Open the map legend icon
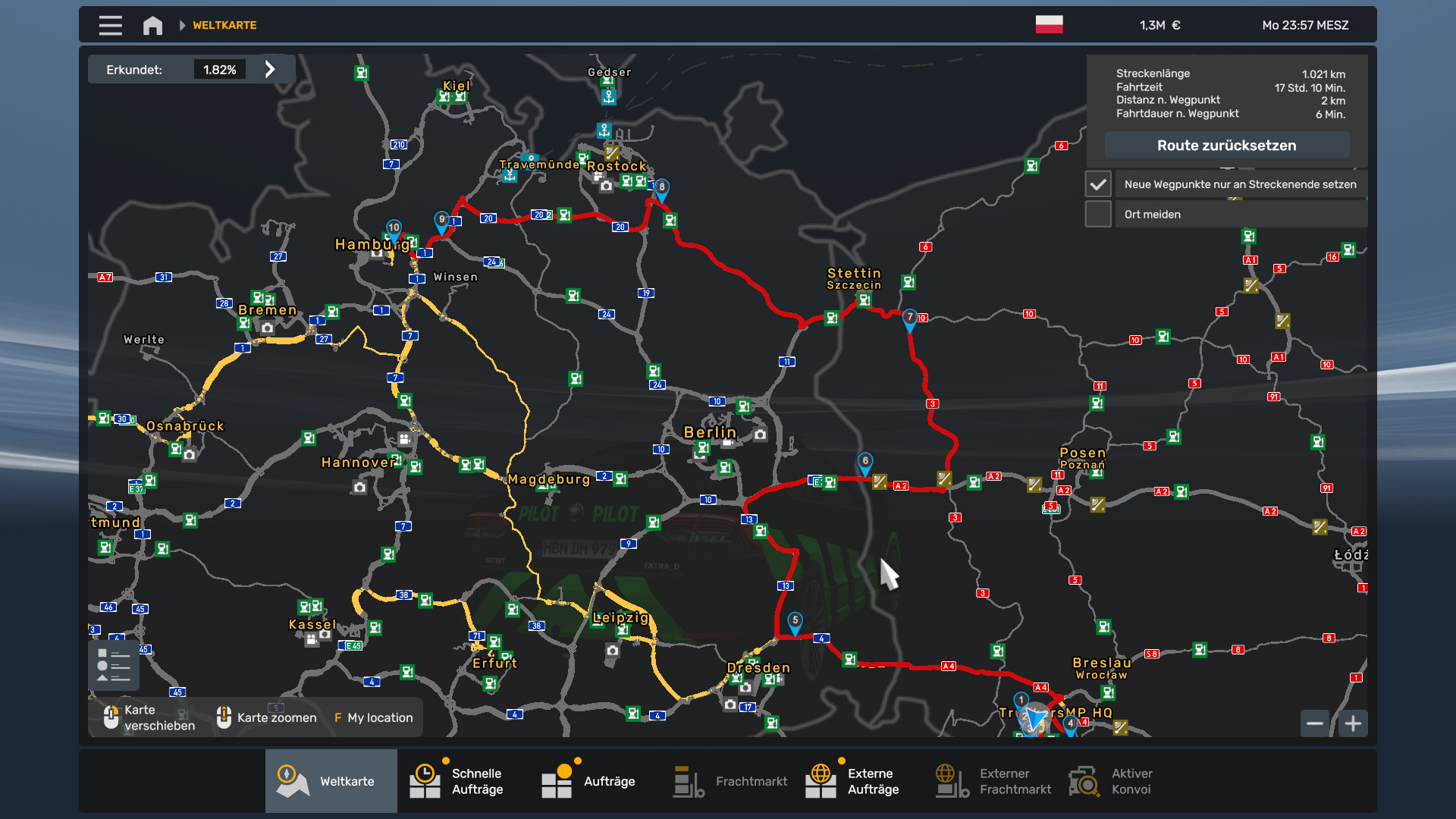The height and width of the screenshot is (819, 1456). click(x=114, y=666)
